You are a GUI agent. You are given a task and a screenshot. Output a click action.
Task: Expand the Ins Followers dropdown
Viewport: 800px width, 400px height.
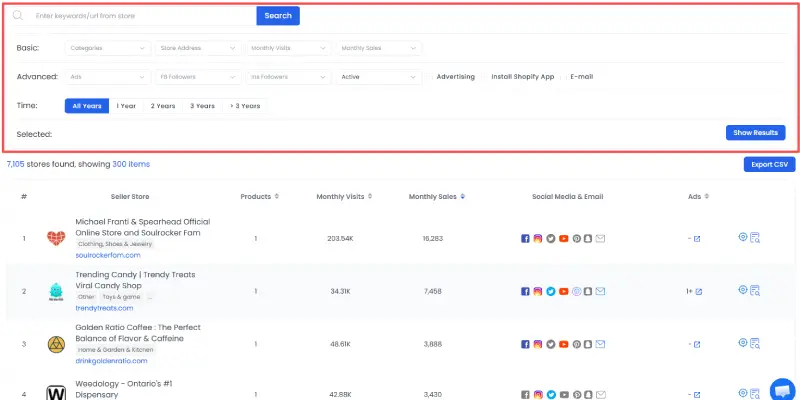(x=288, y=77)
